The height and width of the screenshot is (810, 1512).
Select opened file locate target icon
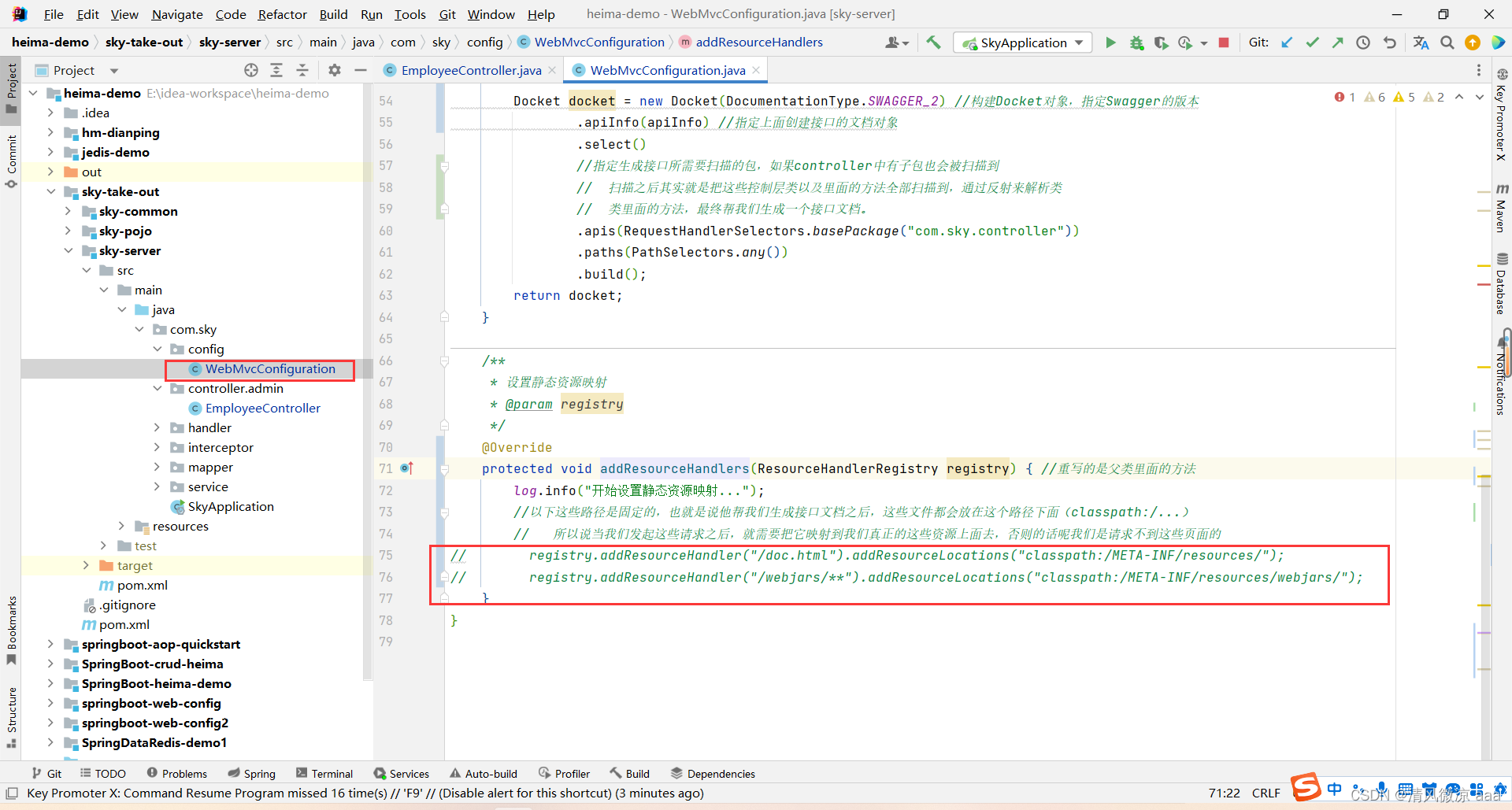tap(251, 70)
